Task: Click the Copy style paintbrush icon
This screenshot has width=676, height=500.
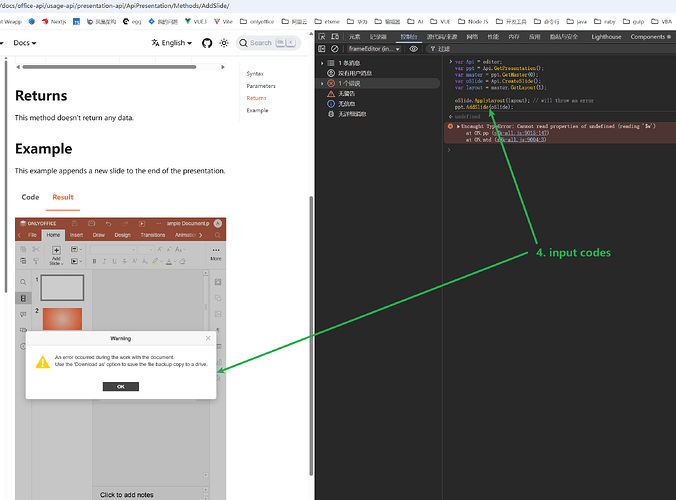Action: 36,261
